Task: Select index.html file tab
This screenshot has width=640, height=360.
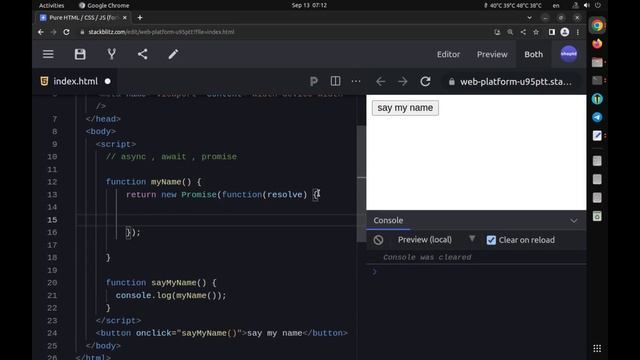Action: (x=76, y=81)
